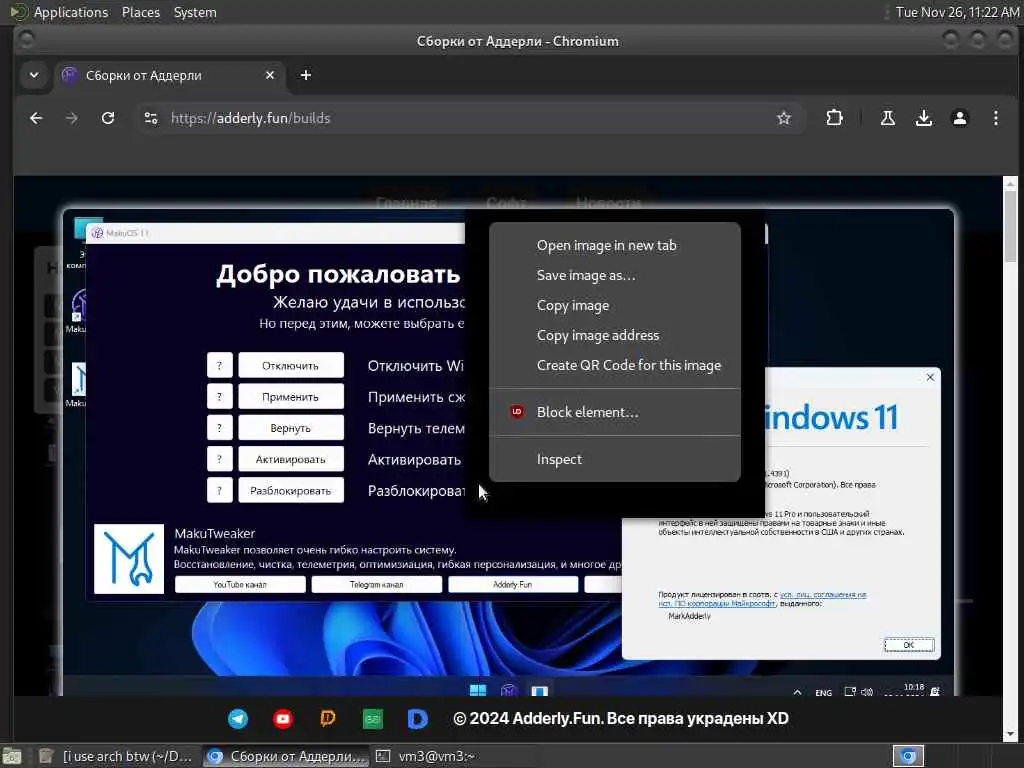Click the Microsoft license terms link
Viewport: 1024px width, 768px height.
[762, 599]
